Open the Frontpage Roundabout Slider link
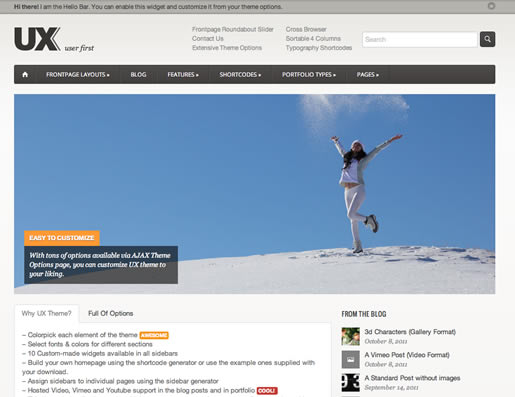 (x=233, y=29)
